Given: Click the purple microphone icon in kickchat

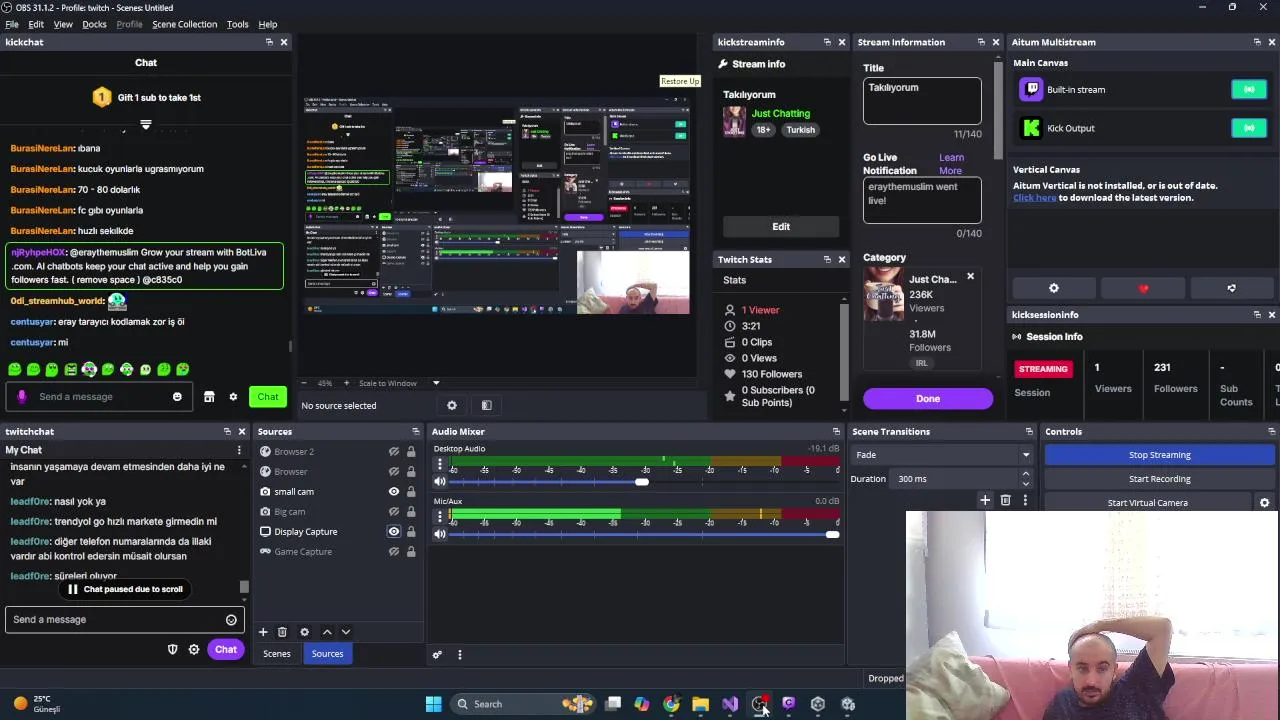Looking at the screenshot, I should (x=22, y=397).
